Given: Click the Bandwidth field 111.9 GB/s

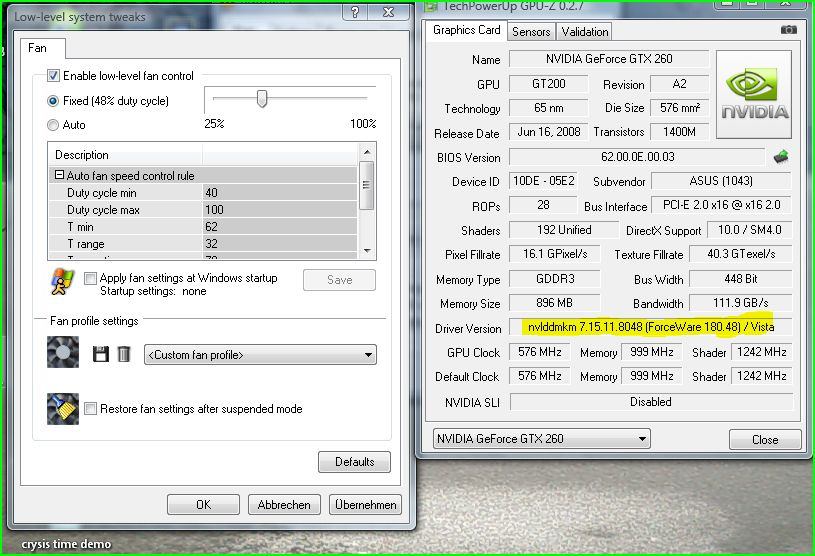Looking at the screenshot, I should pos(741,303).
